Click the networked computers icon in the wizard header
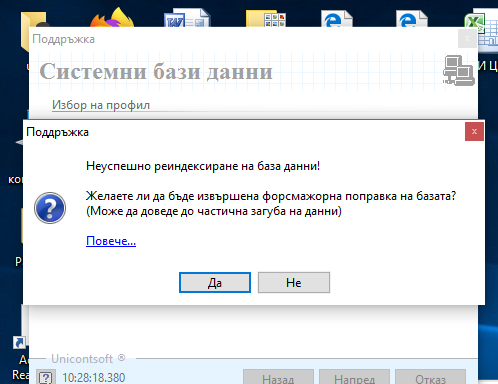 pos(459,70)
